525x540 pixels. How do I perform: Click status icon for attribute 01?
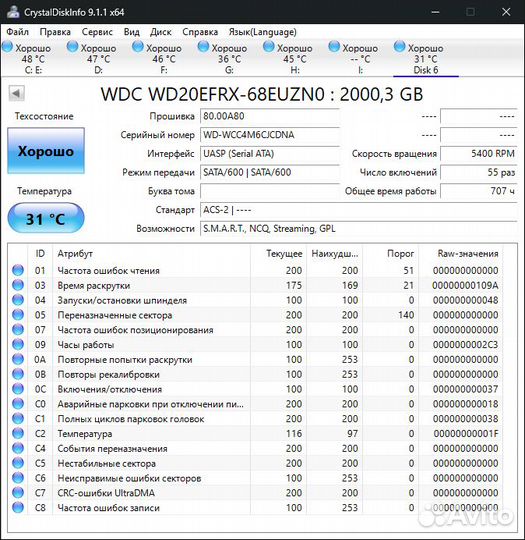(x=18, y=270)
